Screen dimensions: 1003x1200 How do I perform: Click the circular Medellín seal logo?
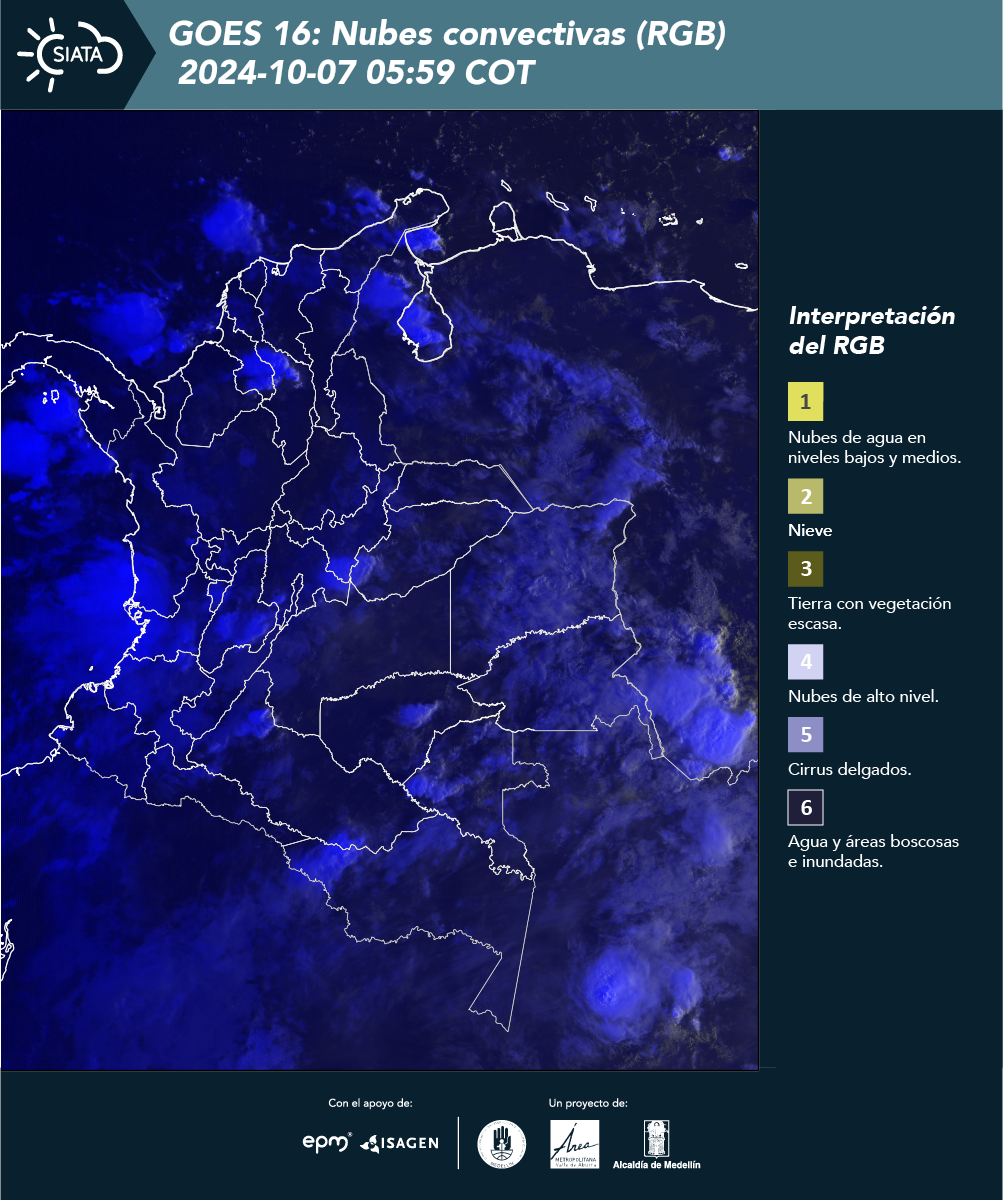(501, 1144)
